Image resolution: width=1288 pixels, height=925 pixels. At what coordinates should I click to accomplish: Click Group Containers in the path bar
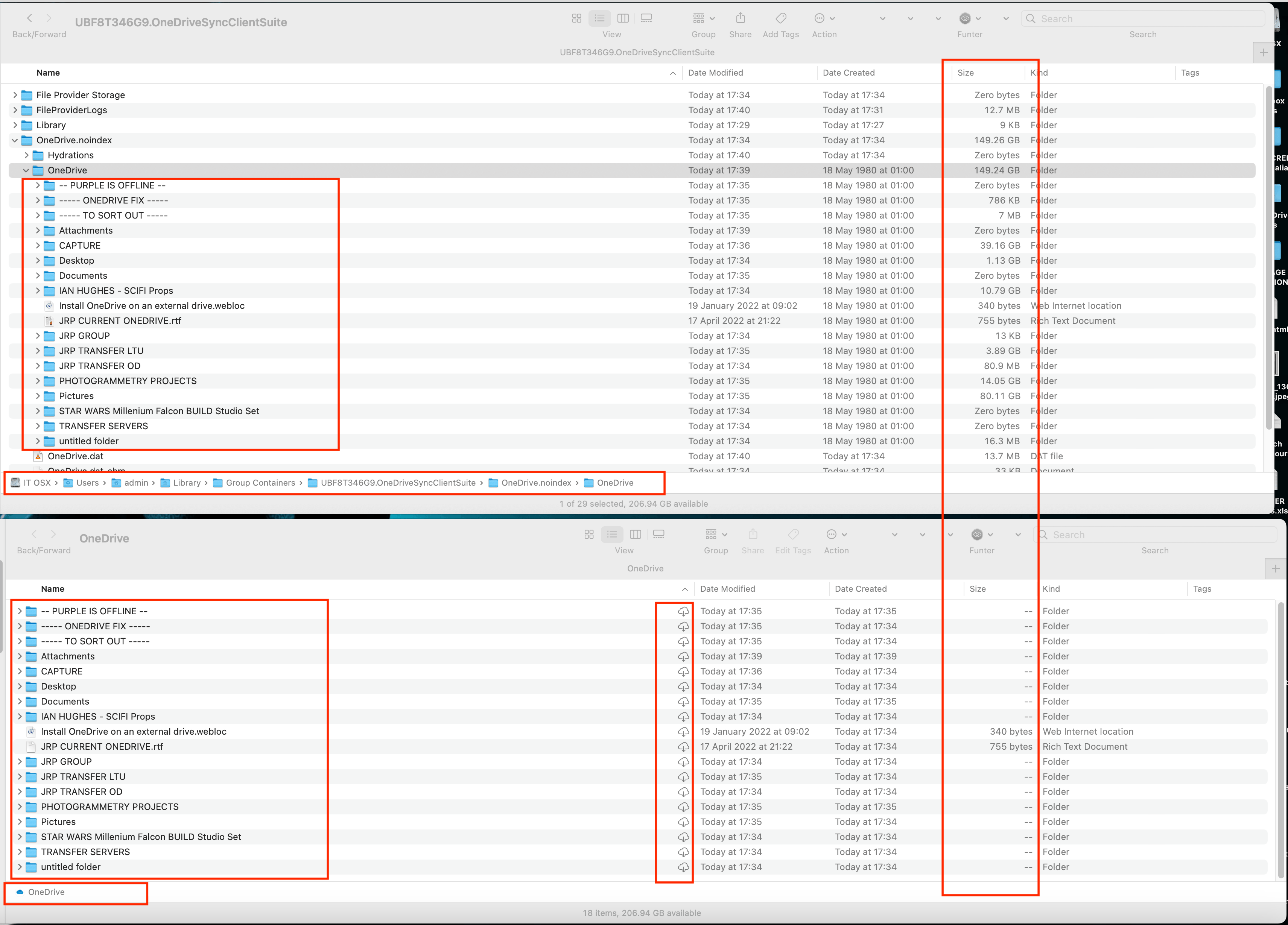pos(260,483)
